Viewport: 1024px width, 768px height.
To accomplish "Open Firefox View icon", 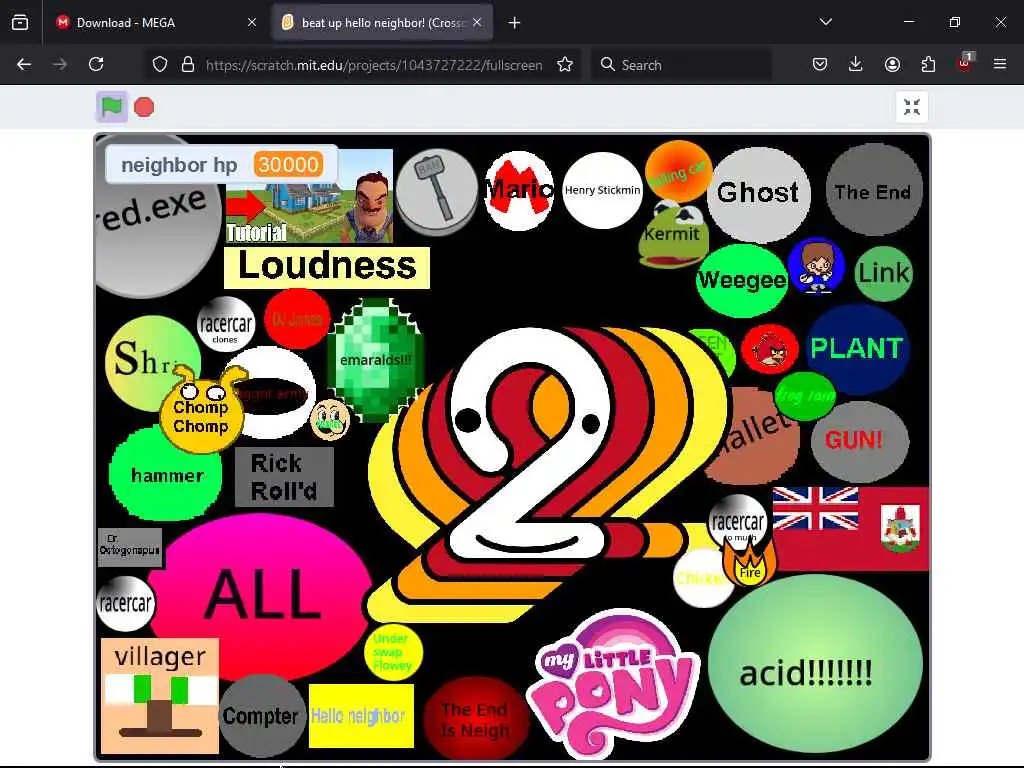I will pos(20,23).
